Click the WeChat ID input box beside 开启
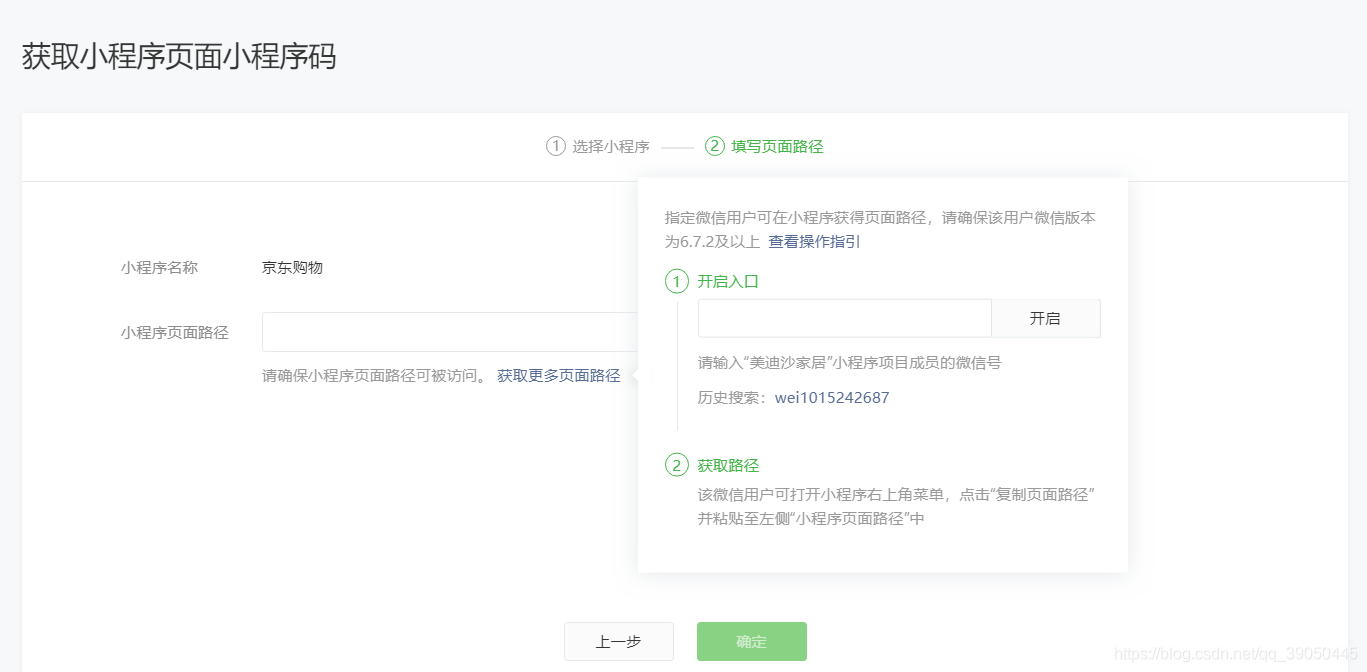This screenshot has width=1367, height=672. click(843, 318)
